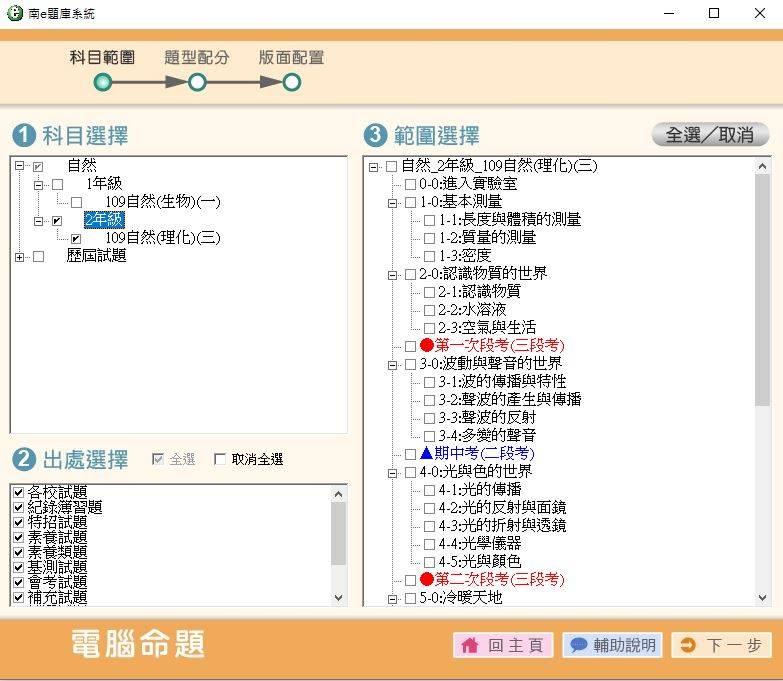Collapse the 4-0:光與色的世界 node
The height and width of the screenshot is (681, 783).
(392, 473)
